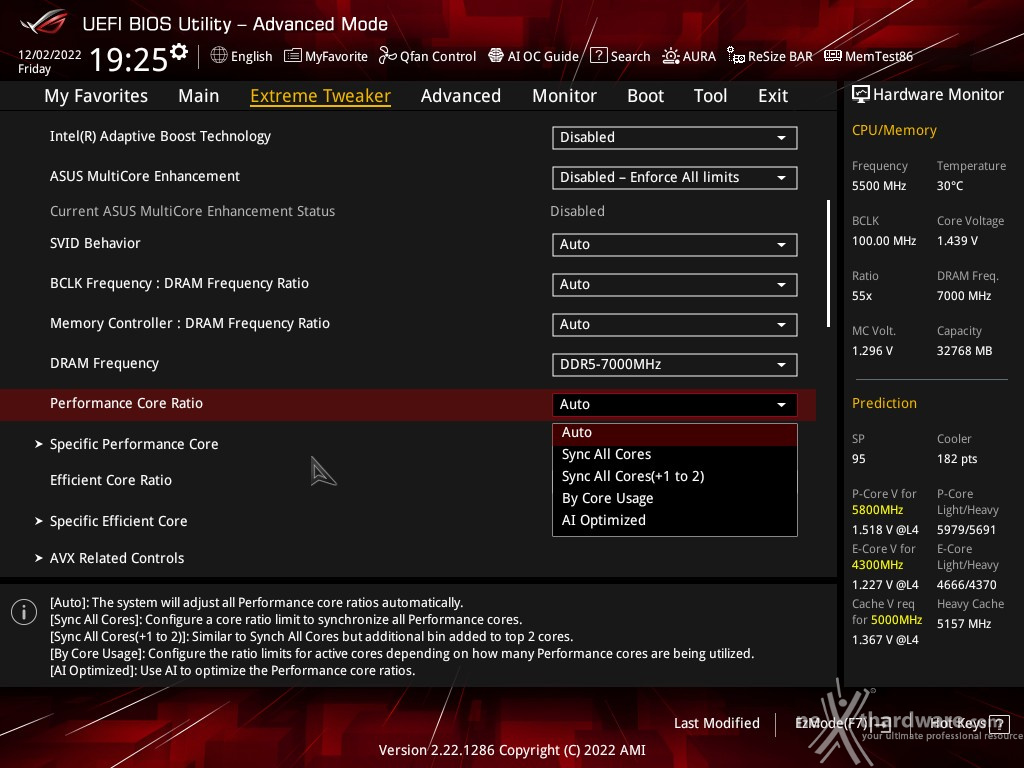Pick the AI Optimized option
Viewport: 1024px width, 768px height.
pyautogui.click(x=675, y=520)
